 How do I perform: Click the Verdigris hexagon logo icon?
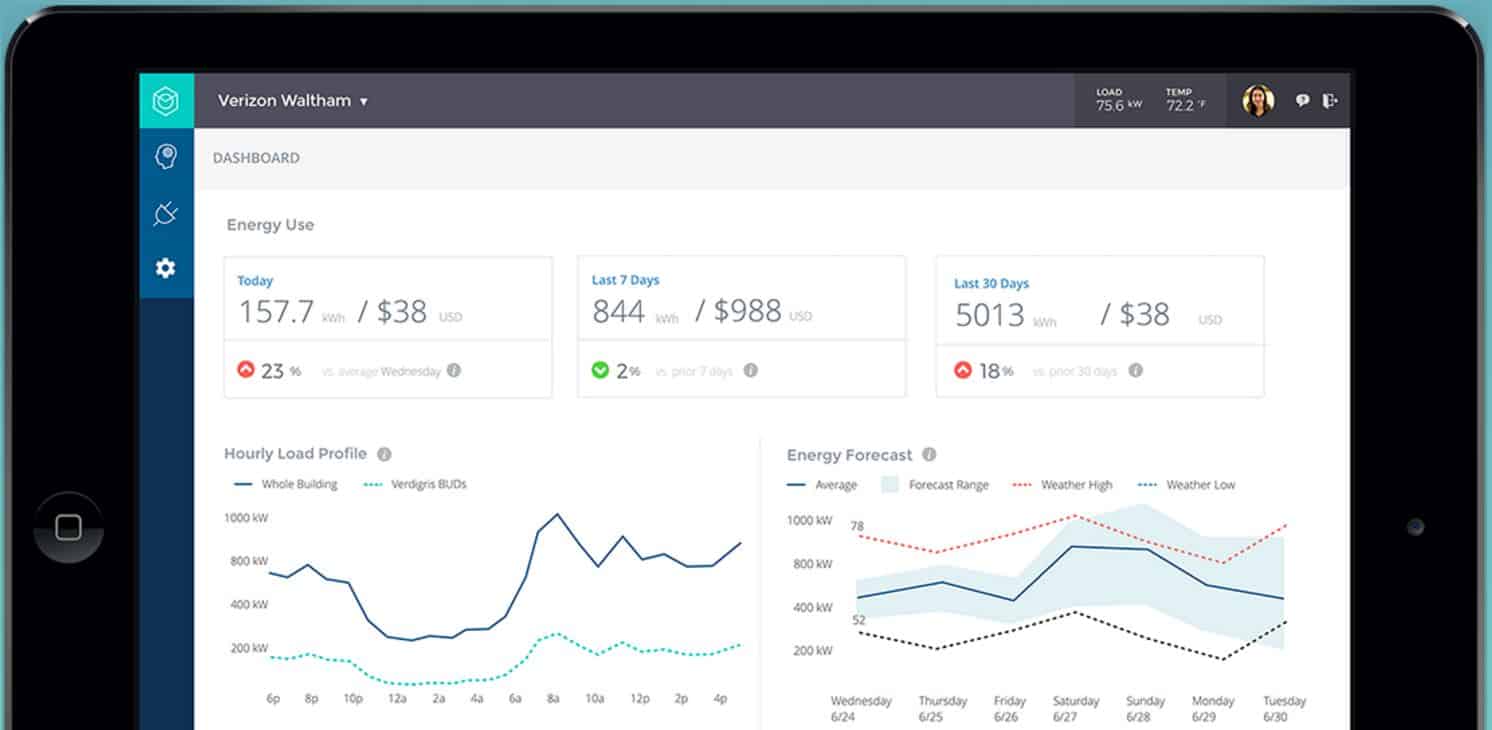coord(166,101)
